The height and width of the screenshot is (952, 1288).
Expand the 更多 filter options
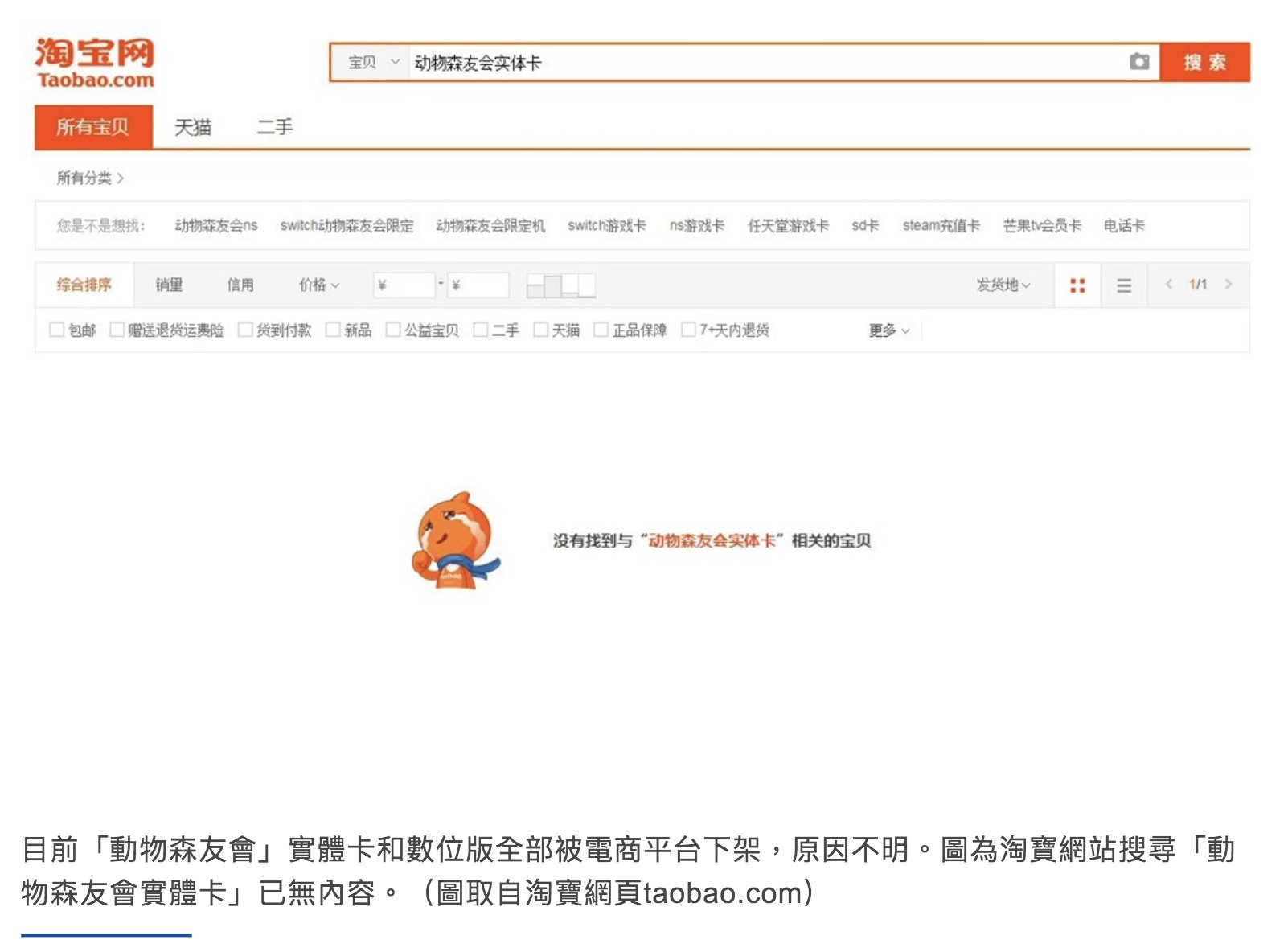pyautogui.click(x=889, y=330)
